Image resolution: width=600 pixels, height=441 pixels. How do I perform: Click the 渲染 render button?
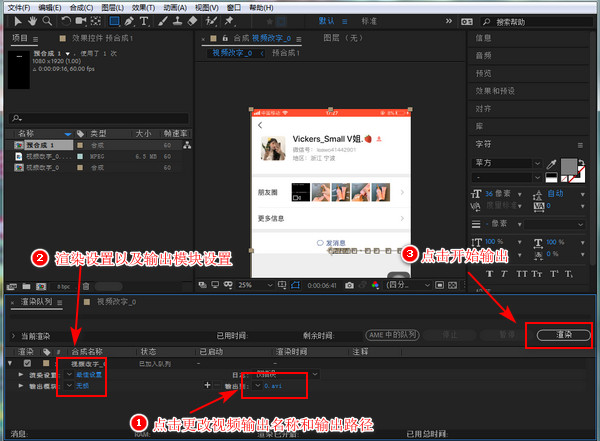click(563, 336)
